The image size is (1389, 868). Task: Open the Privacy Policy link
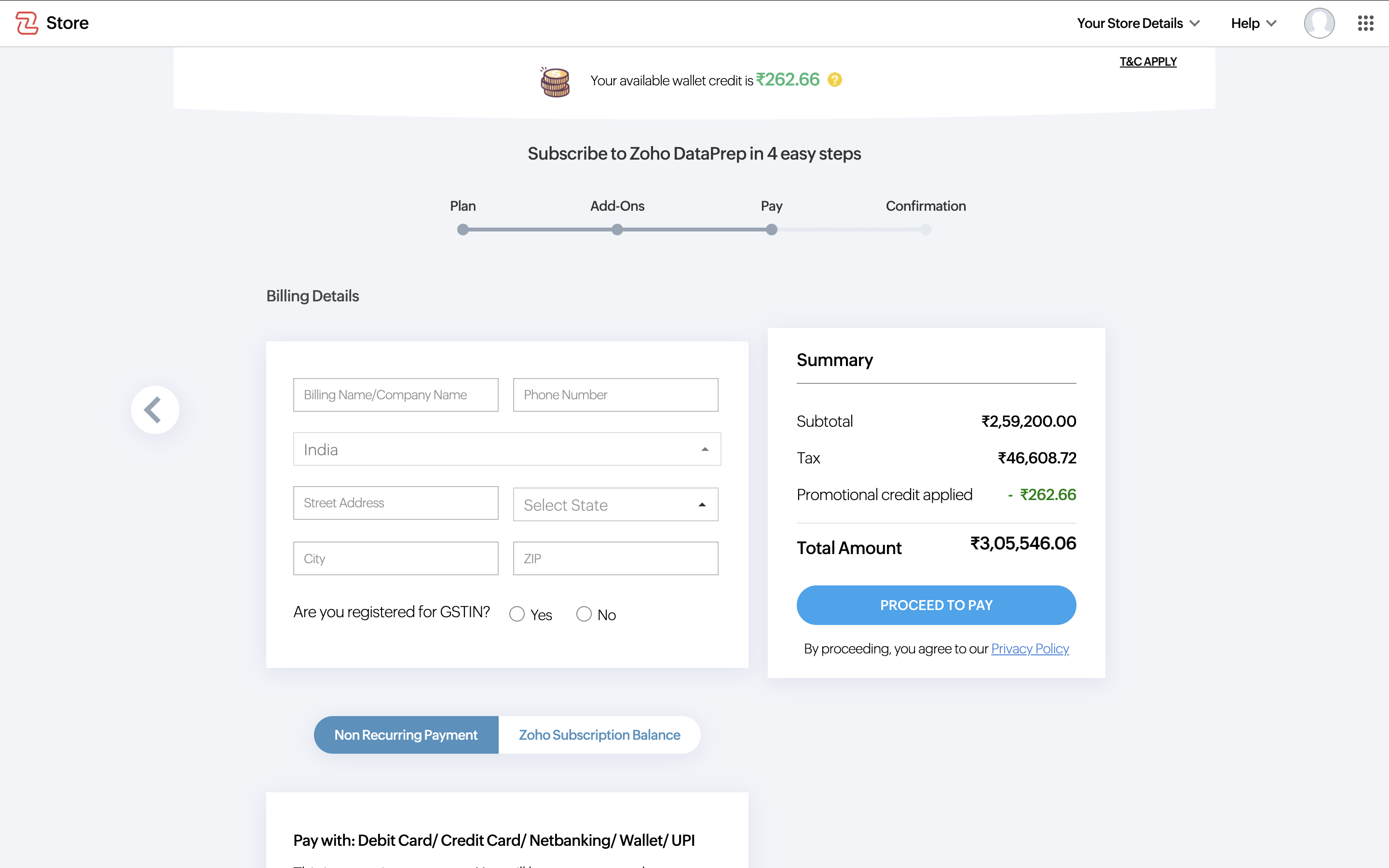click(1030, 649)
